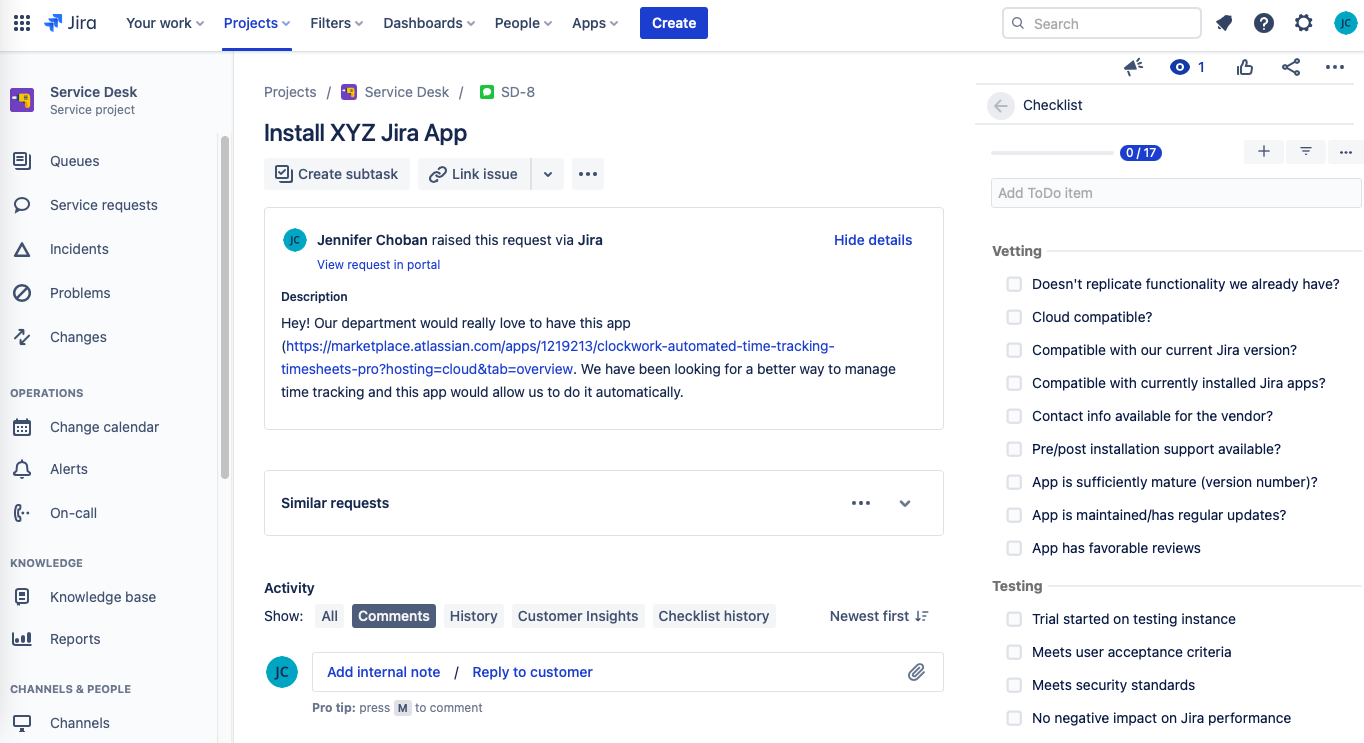The image size is (1364, 743).
Task: Open the Settings gear icon
Action: (x=1304, y=23)
